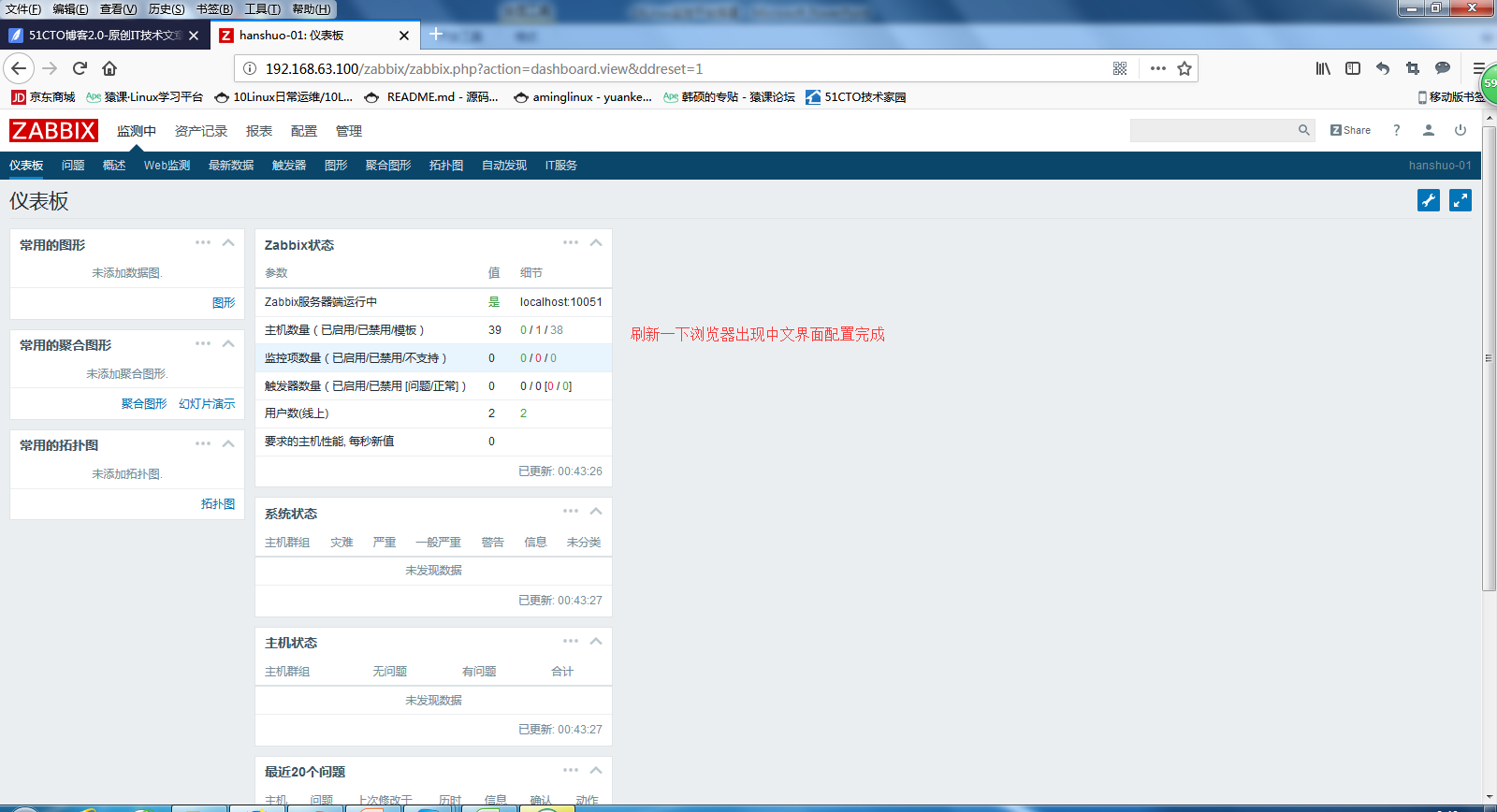Click the page vertical scrollbar
1497x812 pixels.
coord(1490,356)
